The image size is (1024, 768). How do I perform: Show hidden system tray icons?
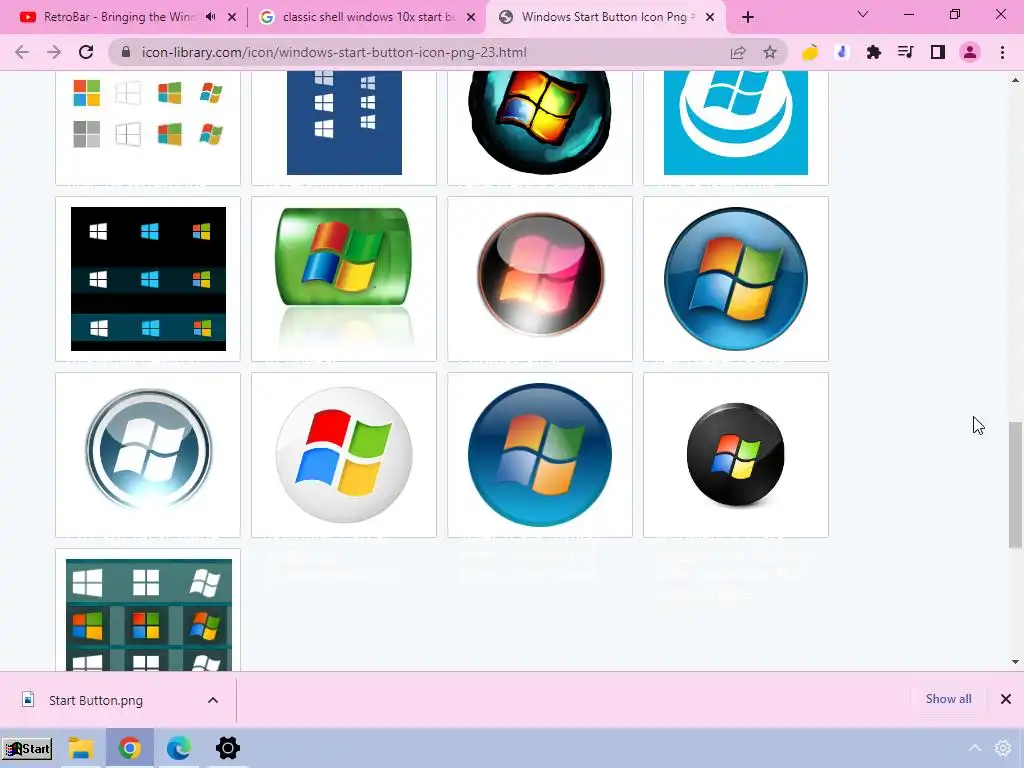(974, 748)
